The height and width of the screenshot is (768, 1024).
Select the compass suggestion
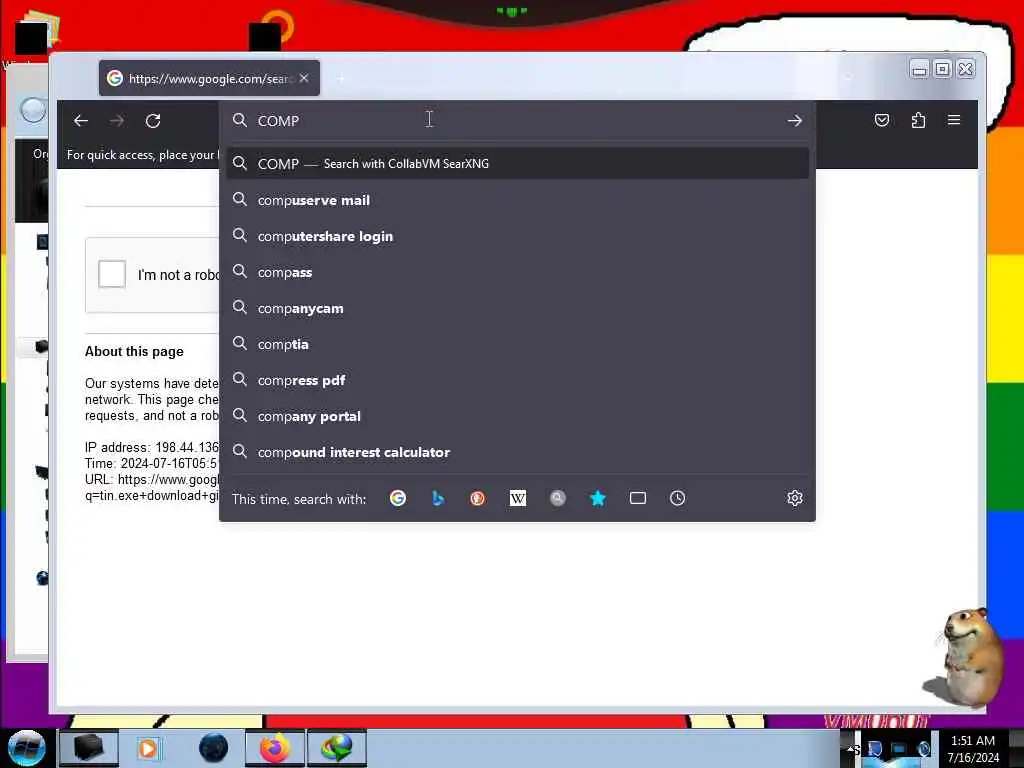[x=517, y=272]
